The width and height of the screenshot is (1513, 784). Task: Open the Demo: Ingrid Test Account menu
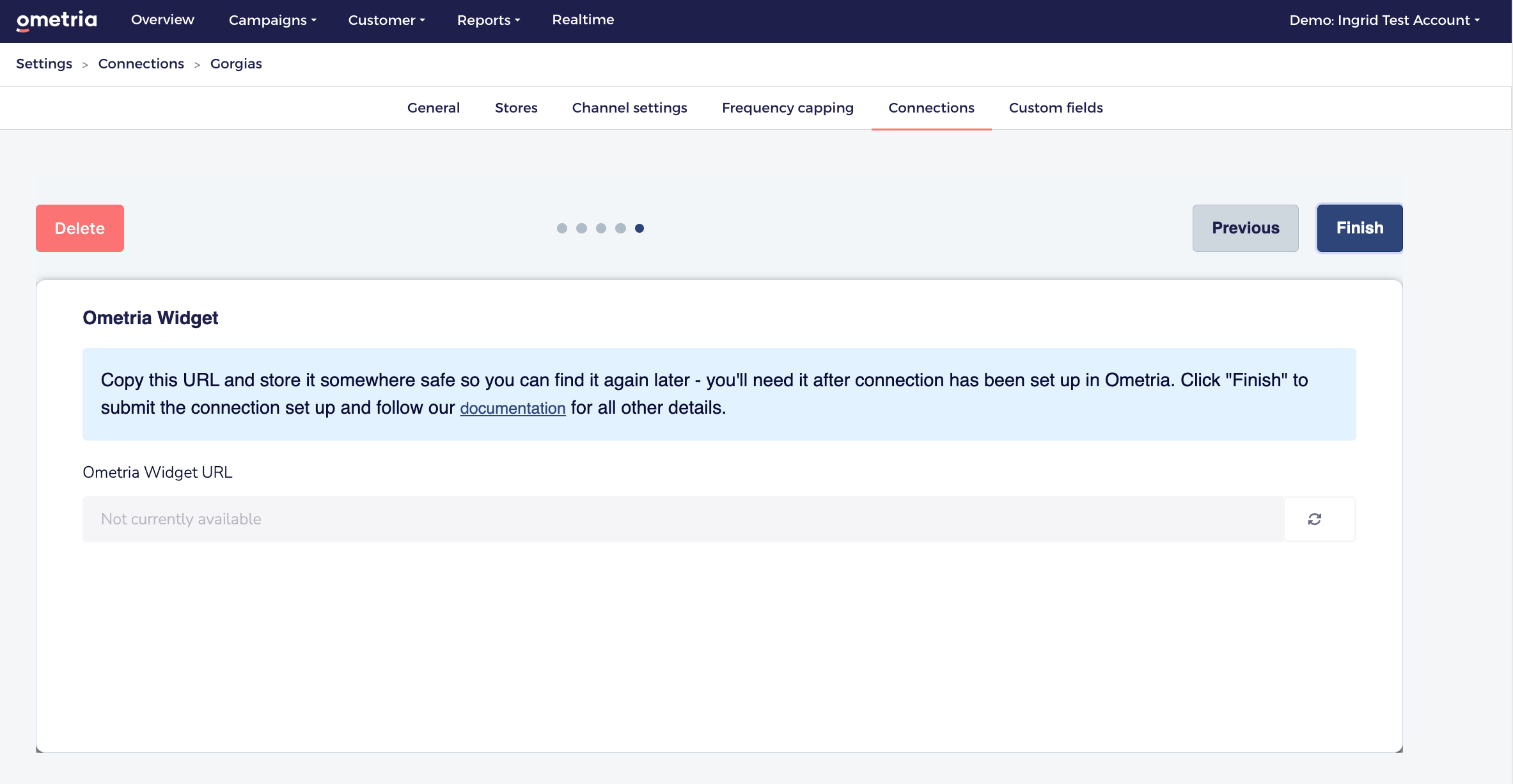coord(1384,20)
